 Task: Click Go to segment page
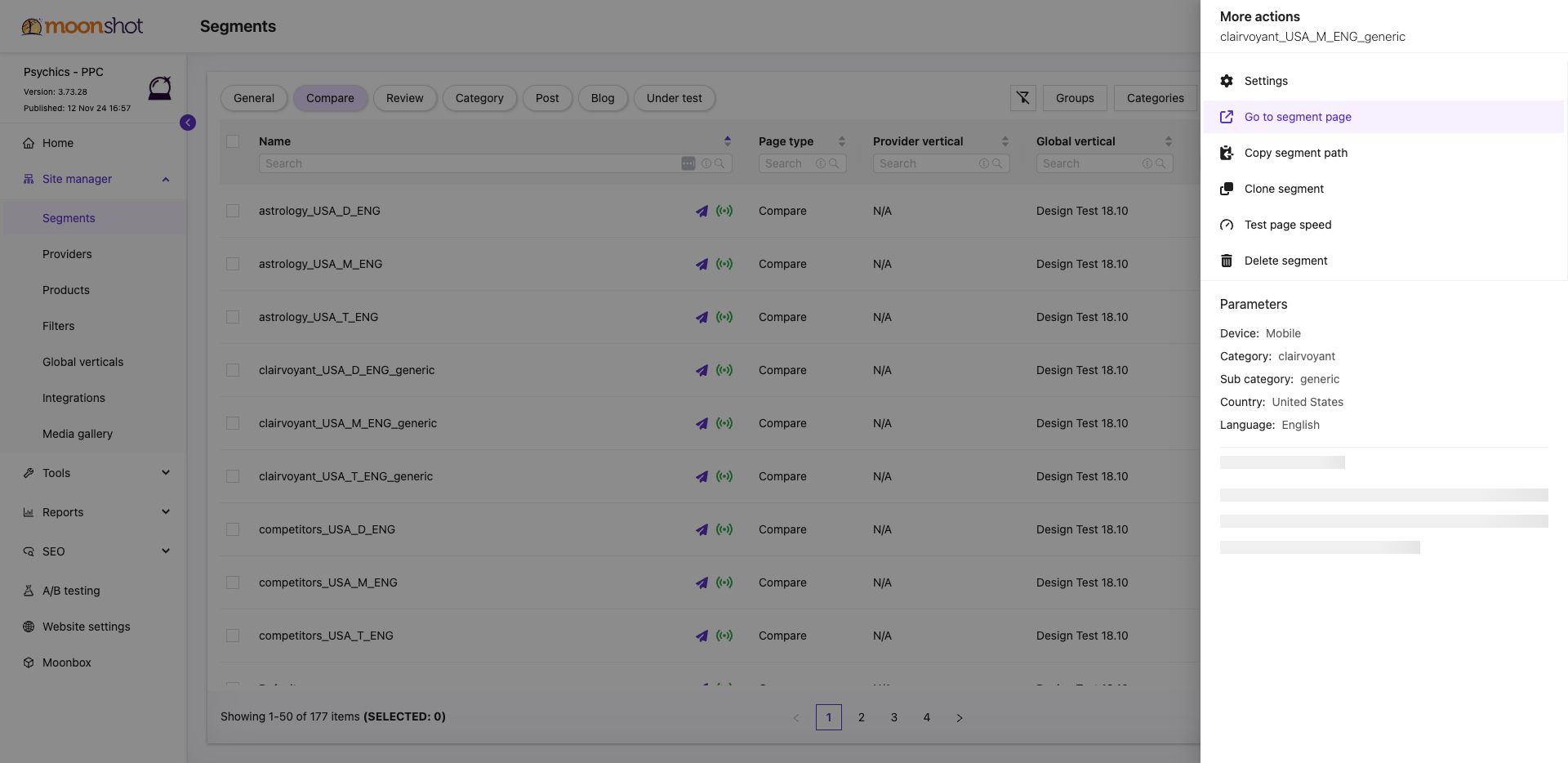coord(1383,117)
